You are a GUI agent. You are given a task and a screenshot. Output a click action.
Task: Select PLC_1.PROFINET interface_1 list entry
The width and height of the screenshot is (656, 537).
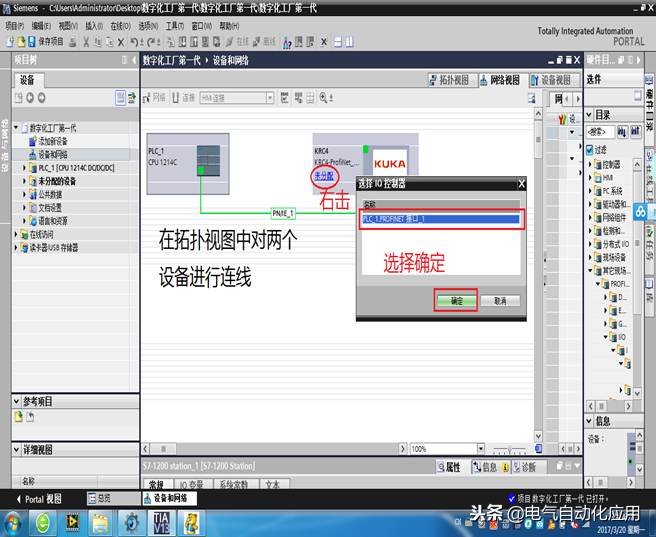click(x=440, y=218)
